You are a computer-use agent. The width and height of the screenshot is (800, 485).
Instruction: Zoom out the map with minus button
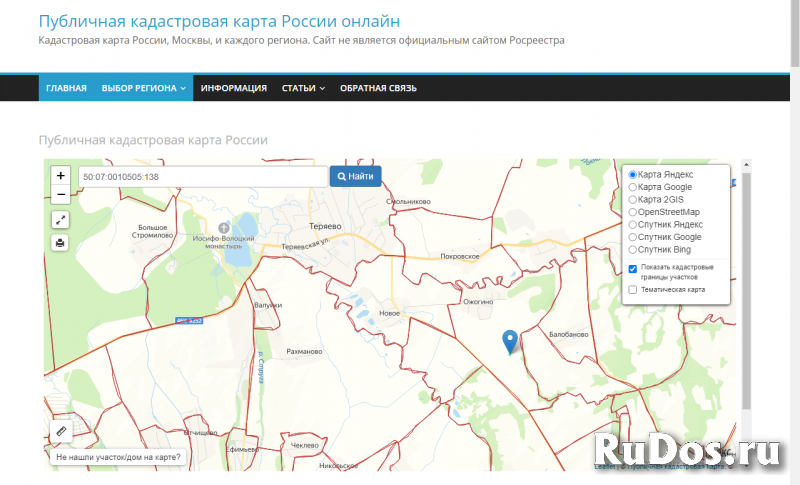coord(60,194)
